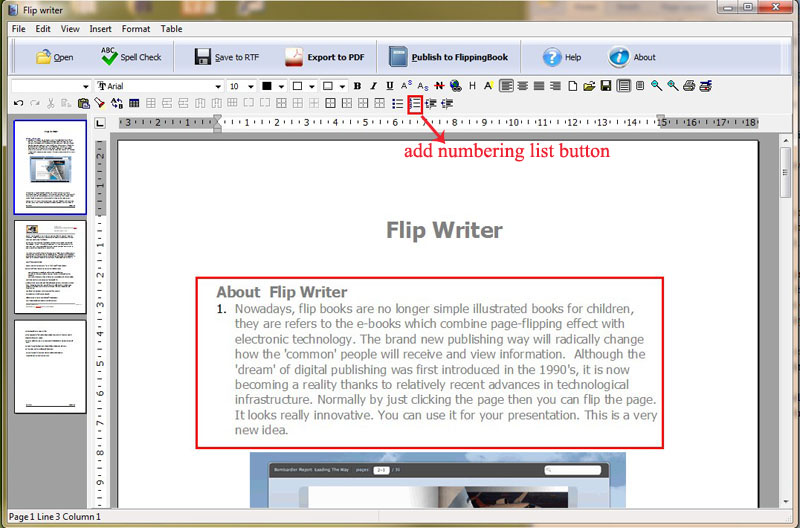Screen dimensions: 800x528
Task: Insert a table using the dark grid icon
Action: click(x=134, y=104)
